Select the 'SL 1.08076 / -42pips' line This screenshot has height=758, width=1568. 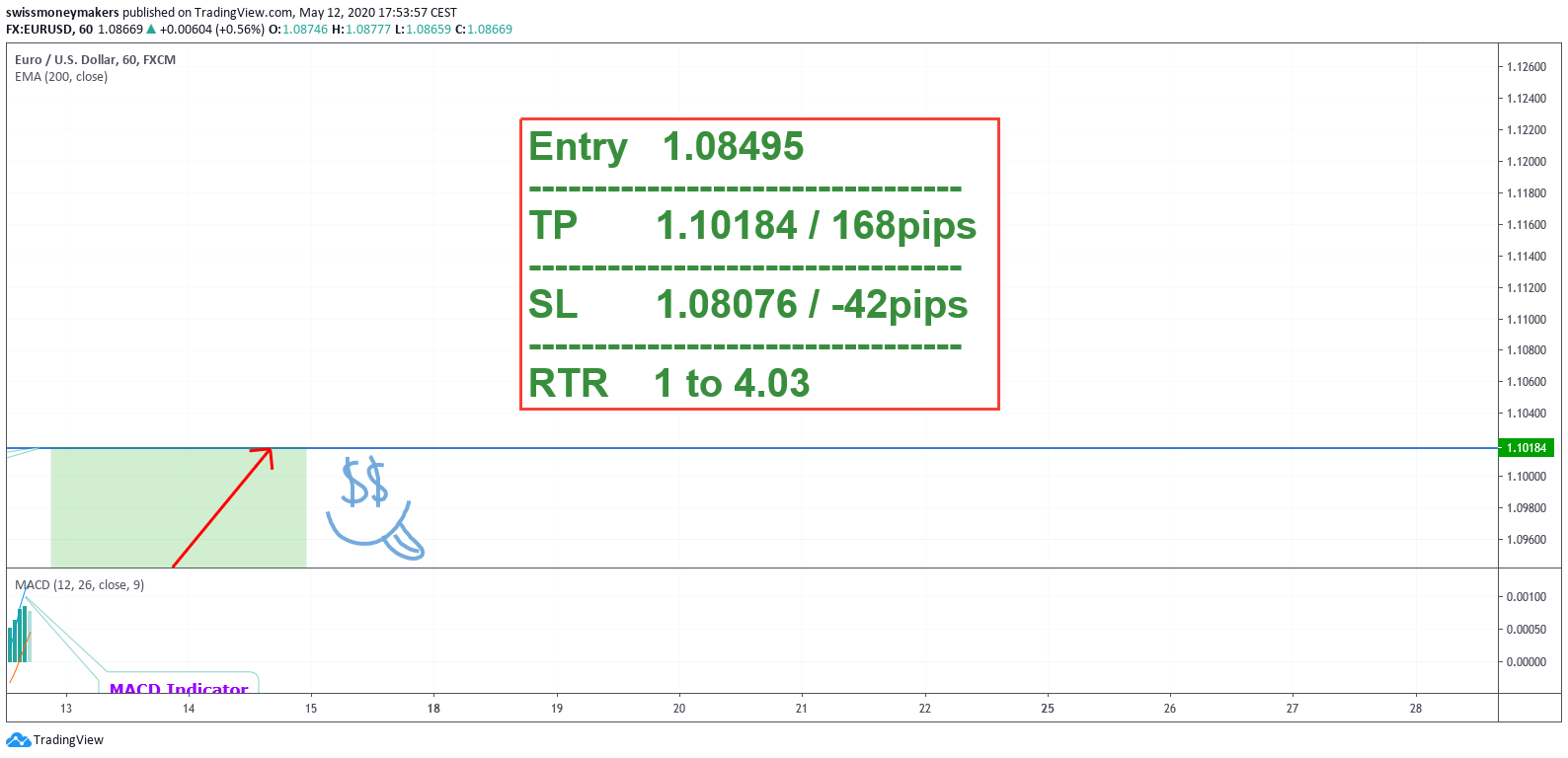tap(748, 305)
